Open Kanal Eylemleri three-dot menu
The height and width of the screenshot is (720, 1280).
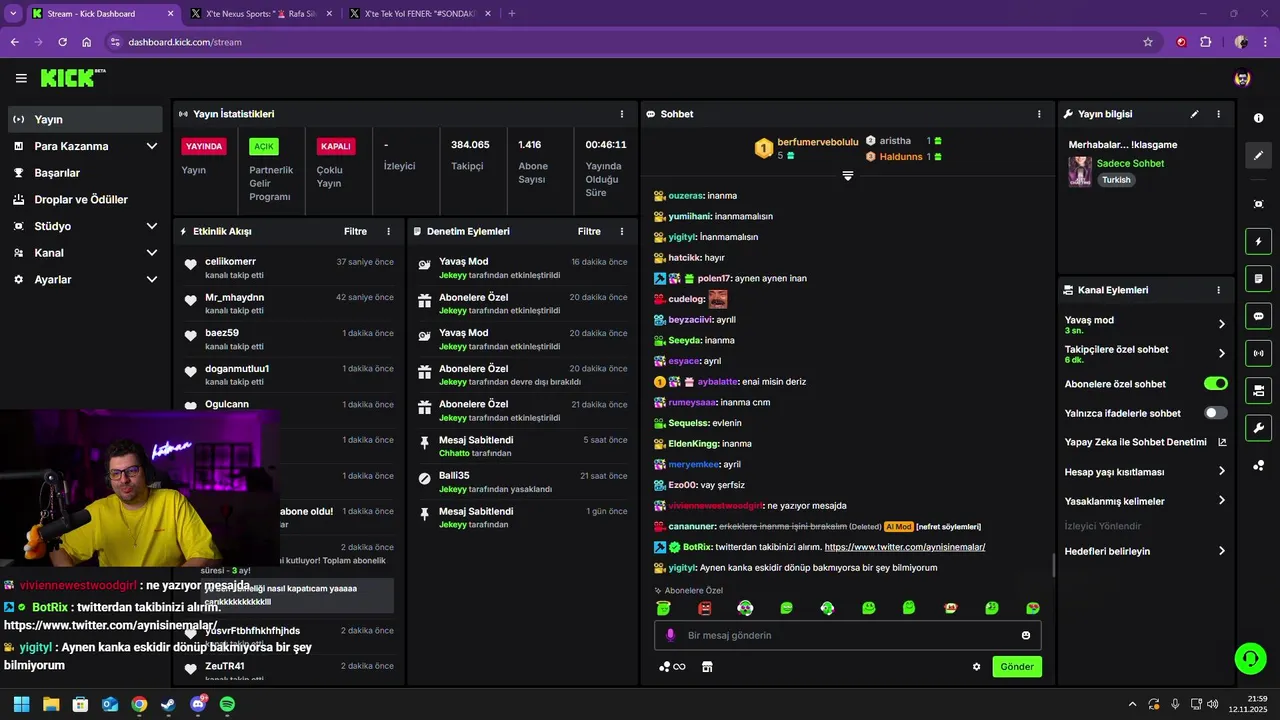pos(1218,290)
